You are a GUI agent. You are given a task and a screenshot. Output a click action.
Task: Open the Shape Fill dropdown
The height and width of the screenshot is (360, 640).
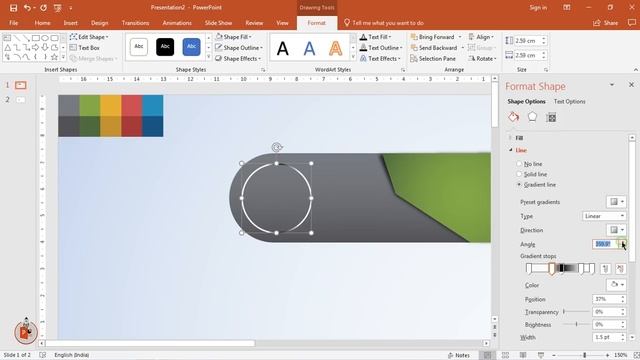point(233,37)
